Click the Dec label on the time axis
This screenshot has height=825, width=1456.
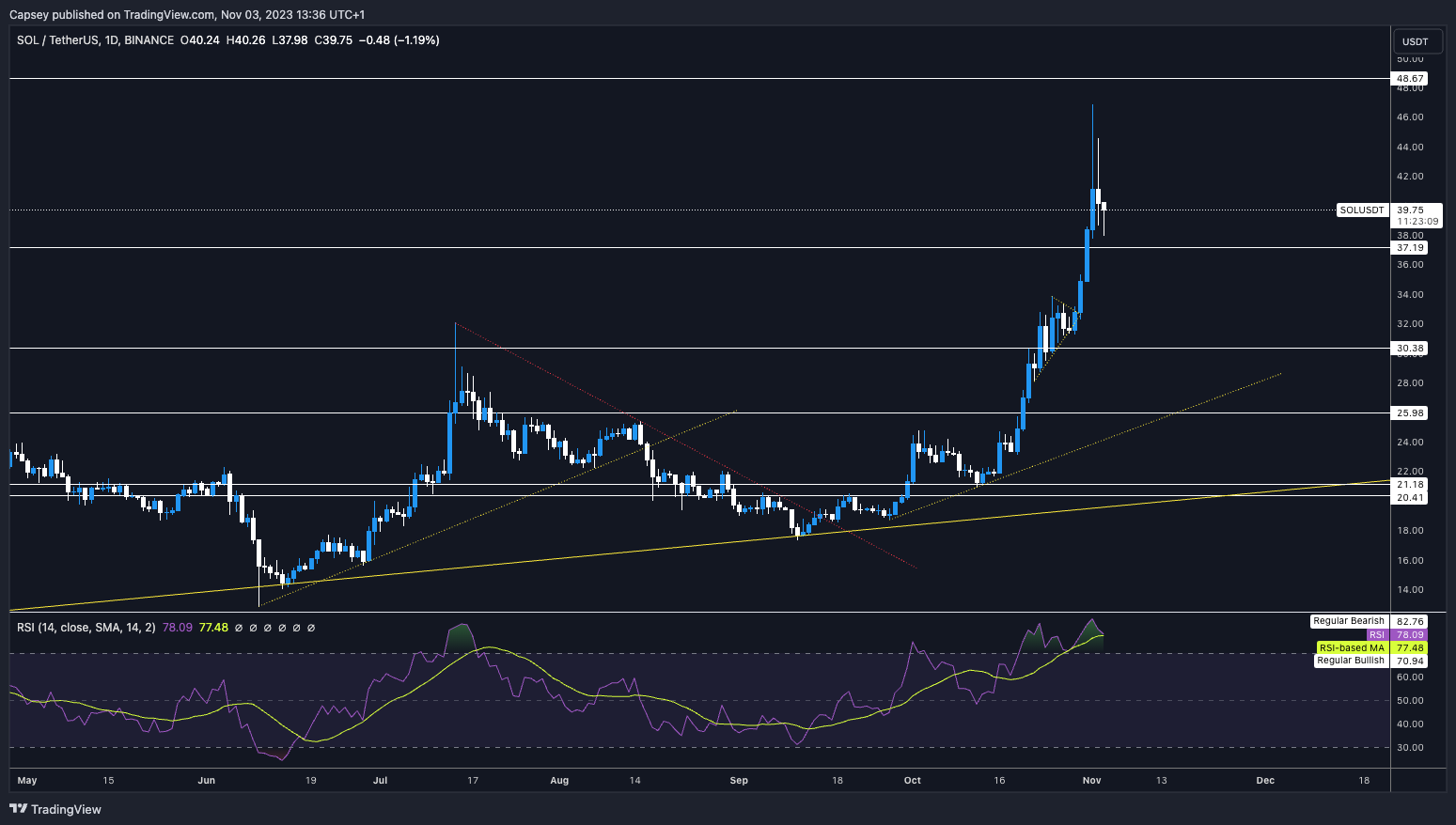pos(1265,781)
